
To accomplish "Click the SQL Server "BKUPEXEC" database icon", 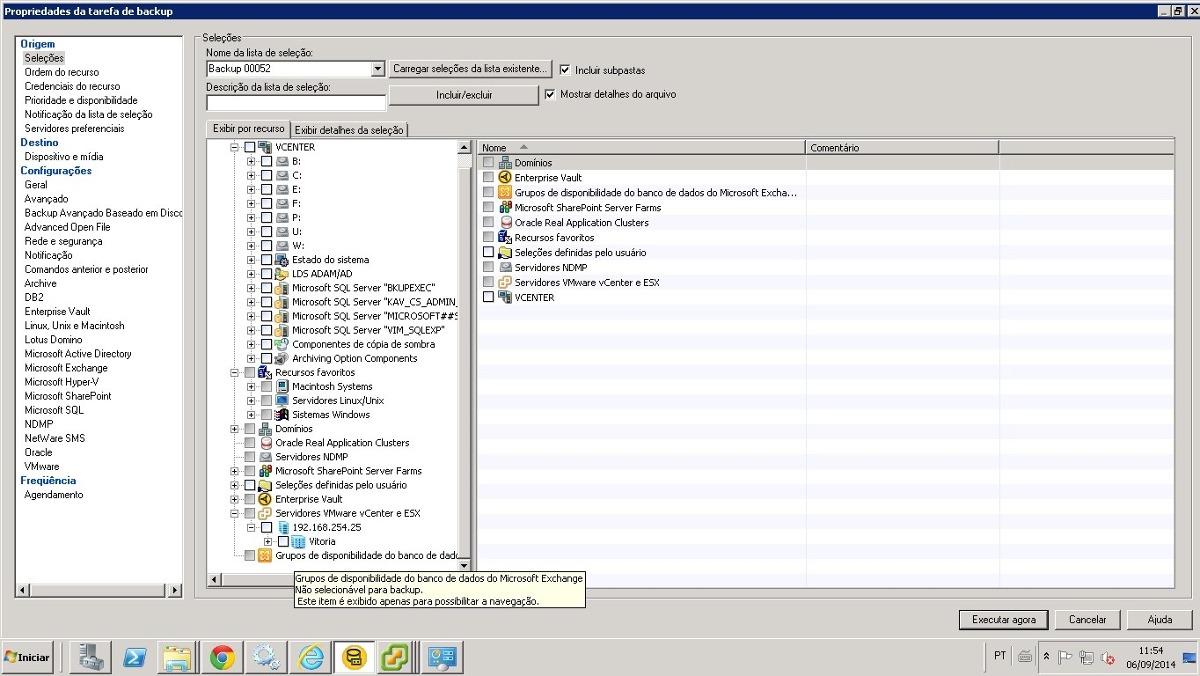I will click(282, 288).
